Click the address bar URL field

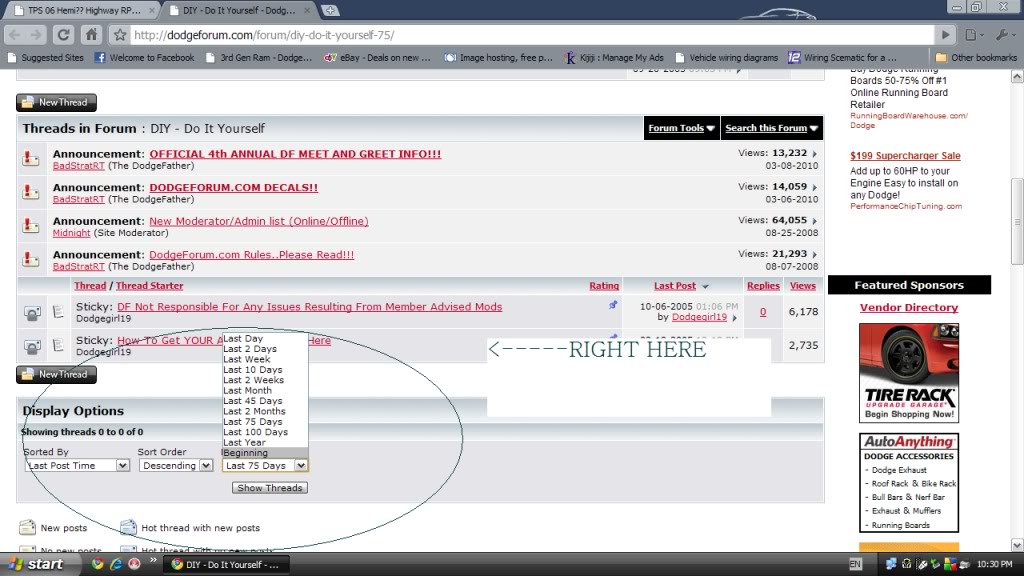(532, 35)
